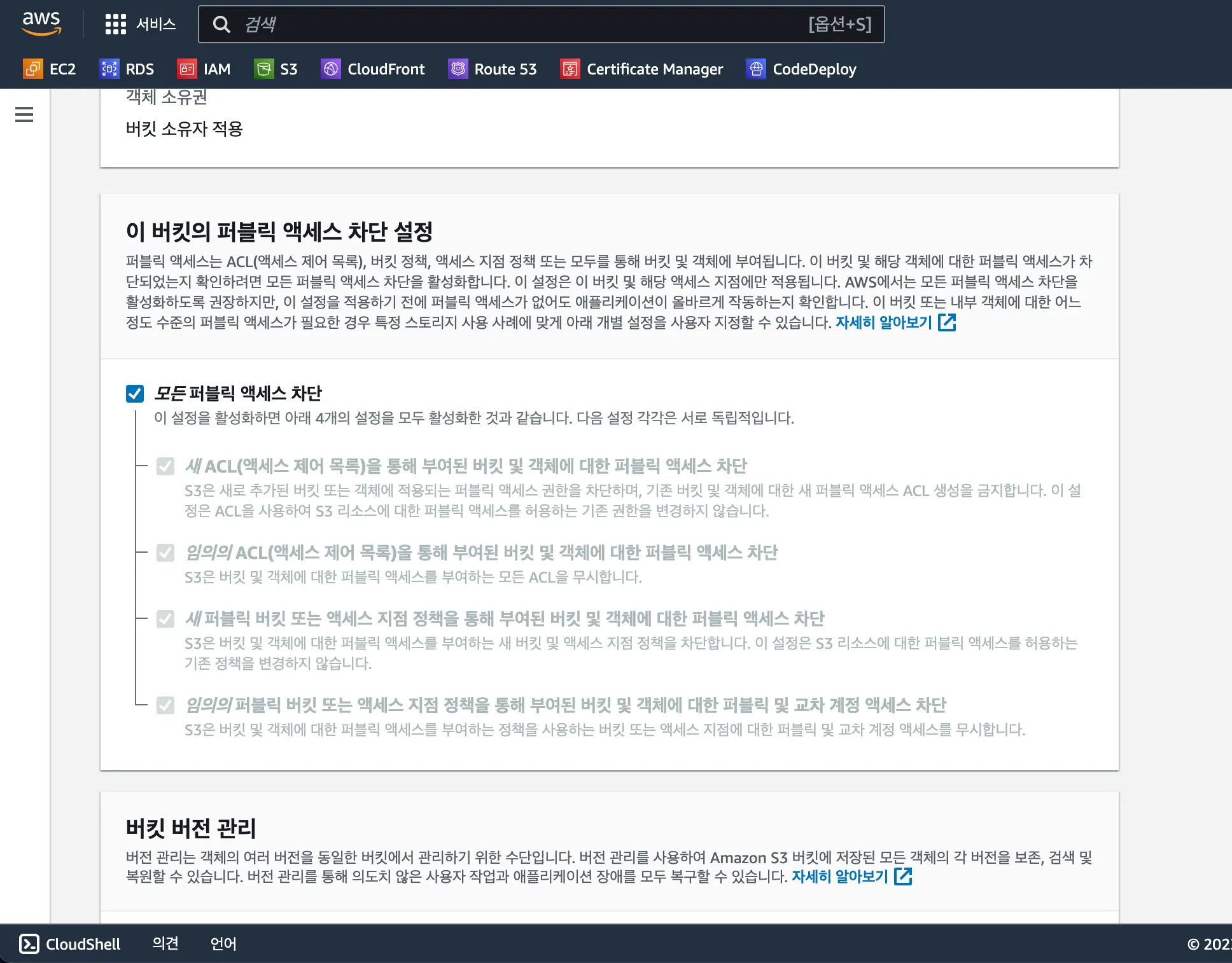Image resolution: width=1232 pixels, height=963 pixels.
Task: Toggle the 새 퍼블릭 버킷 정책 block checkbox
Action: [165, 619]
